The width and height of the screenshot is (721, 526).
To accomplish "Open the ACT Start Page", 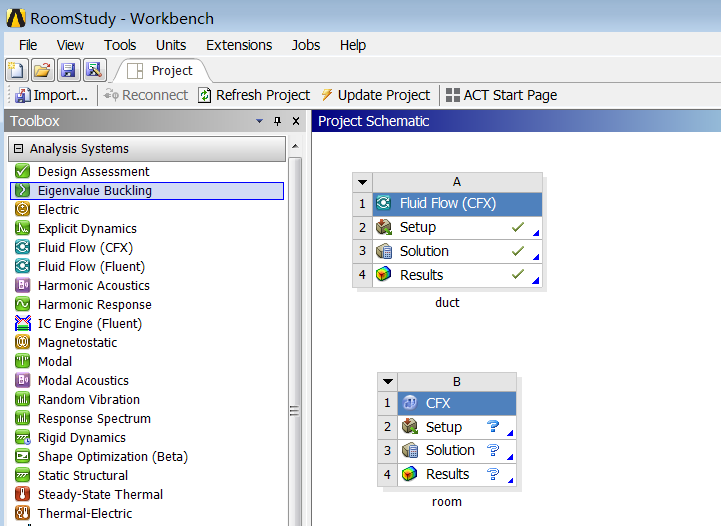I will tap(501, 95).
